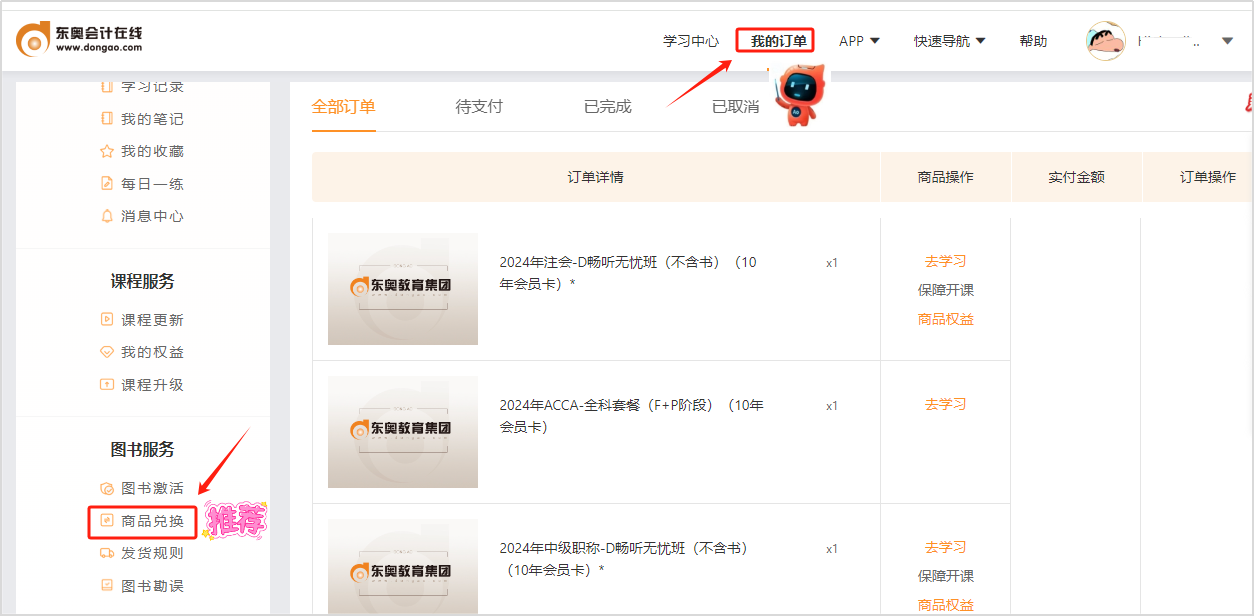Click the 我的权益 diamond icon
Viewport: 1254px width, 616px height.
[107, 352]
